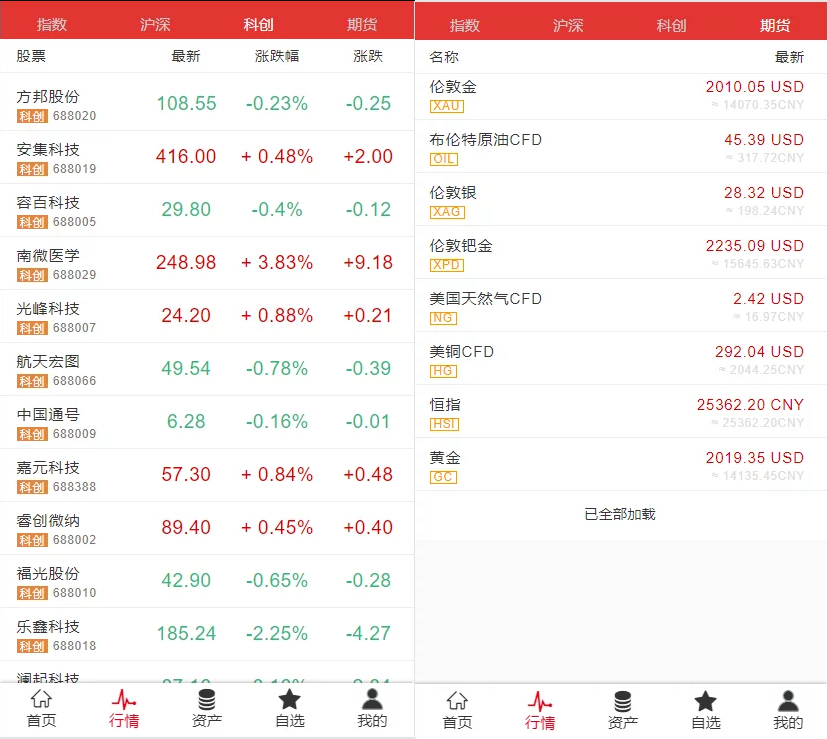Open the 布伦特原油CFD quote
The image size is (827, 739).
coord(620,149)
